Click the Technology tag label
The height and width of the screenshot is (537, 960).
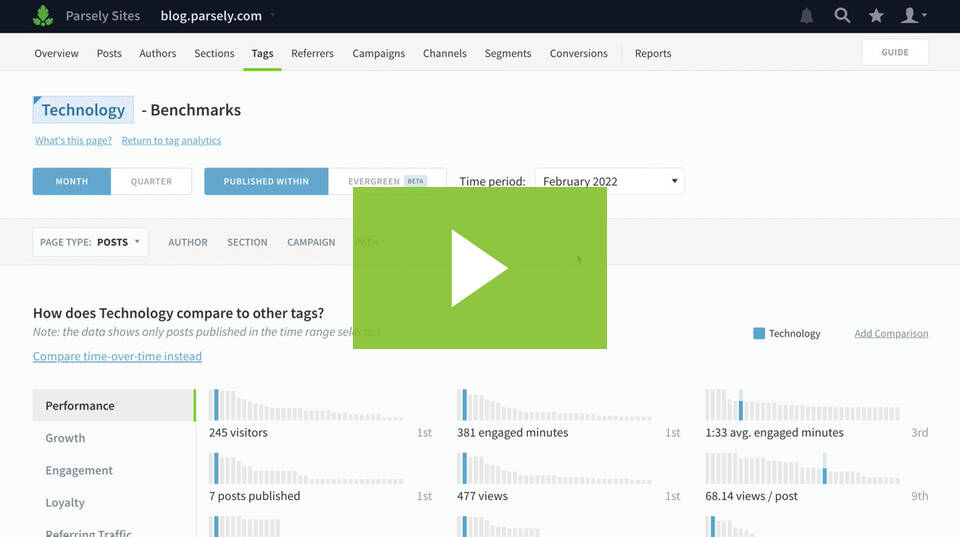pos(83,110)
